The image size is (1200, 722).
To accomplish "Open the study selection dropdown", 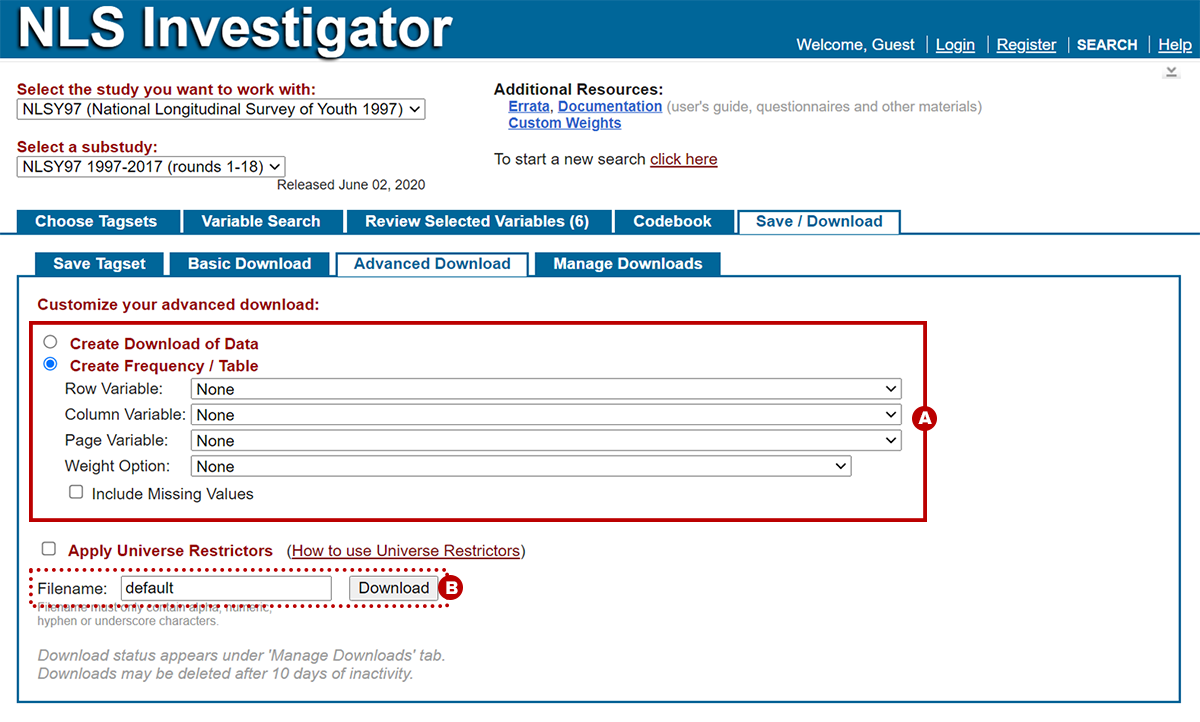I will click(x=221, y=109).
